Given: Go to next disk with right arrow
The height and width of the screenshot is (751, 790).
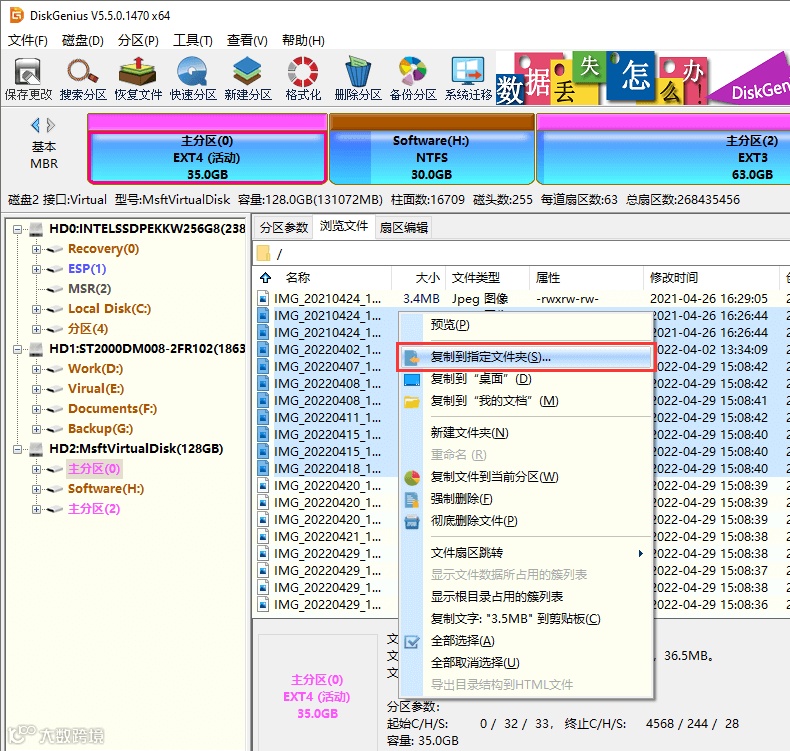Looking at the screenshot, I should (50, 125).
